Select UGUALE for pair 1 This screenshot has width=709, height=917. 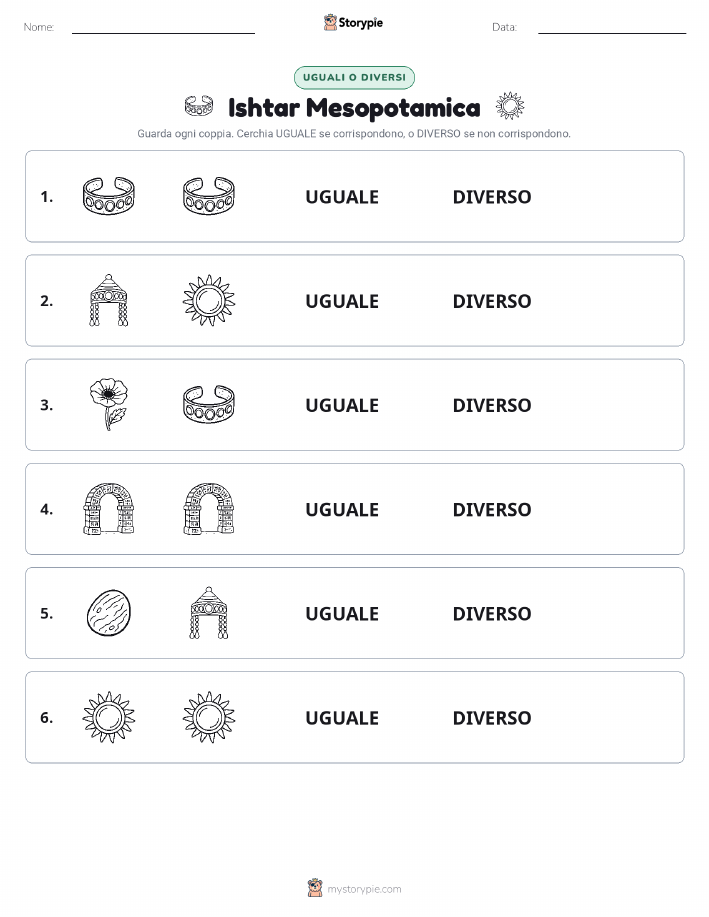click(x=342, y=197)
